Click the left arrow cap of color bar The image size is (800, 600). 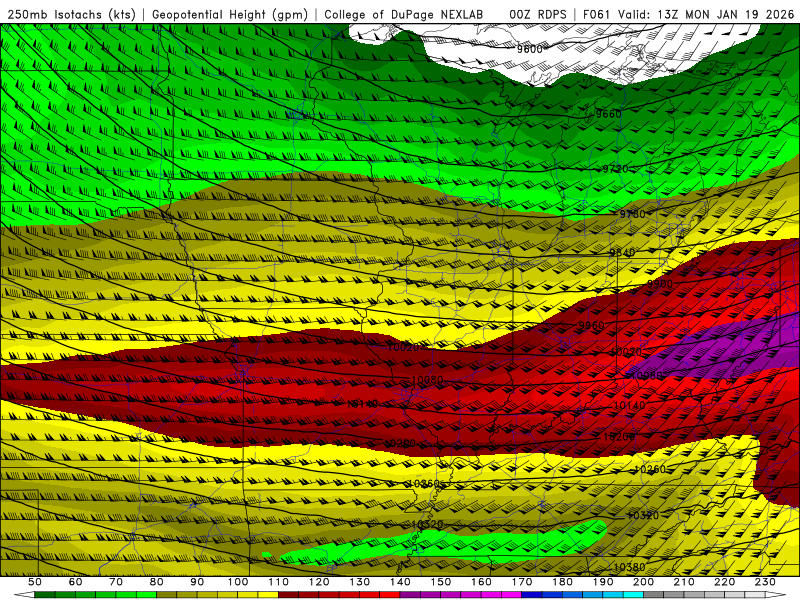point(24,595)
